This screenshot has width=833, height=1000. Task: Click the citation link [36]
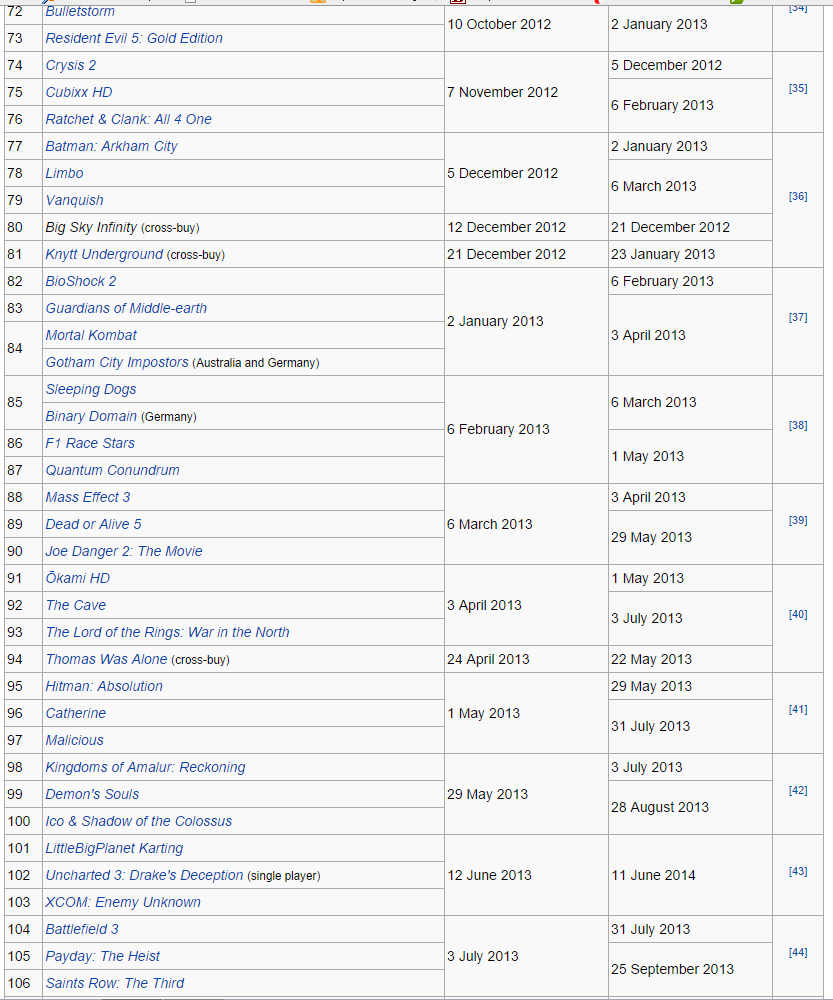[798, 196]
